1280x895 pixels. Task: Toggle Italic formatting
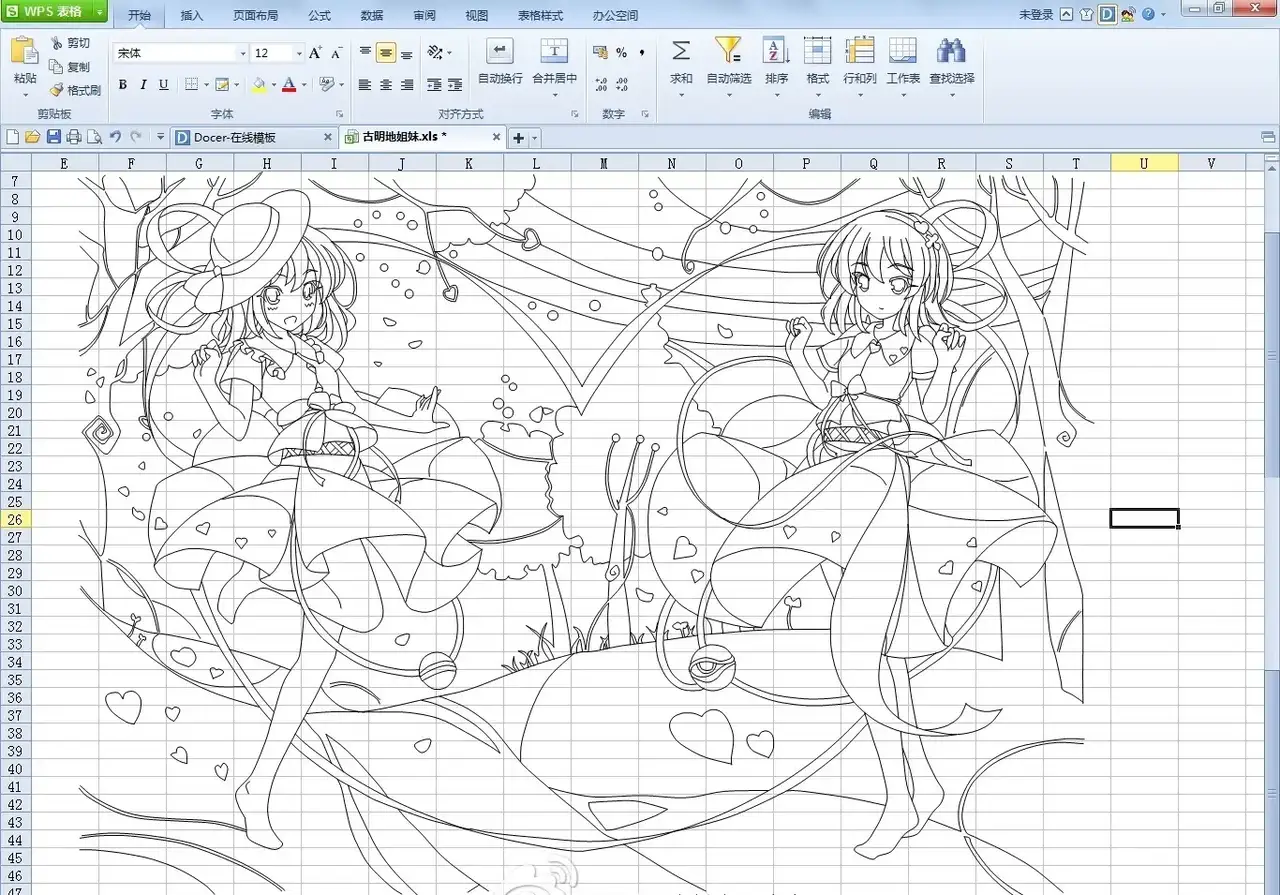tap(143, 85)
